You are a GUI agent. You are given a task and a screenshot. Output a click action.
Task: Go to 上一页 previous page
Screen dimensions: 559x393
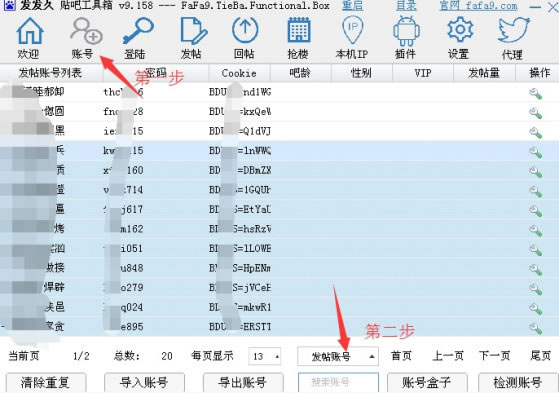[448, 356]
